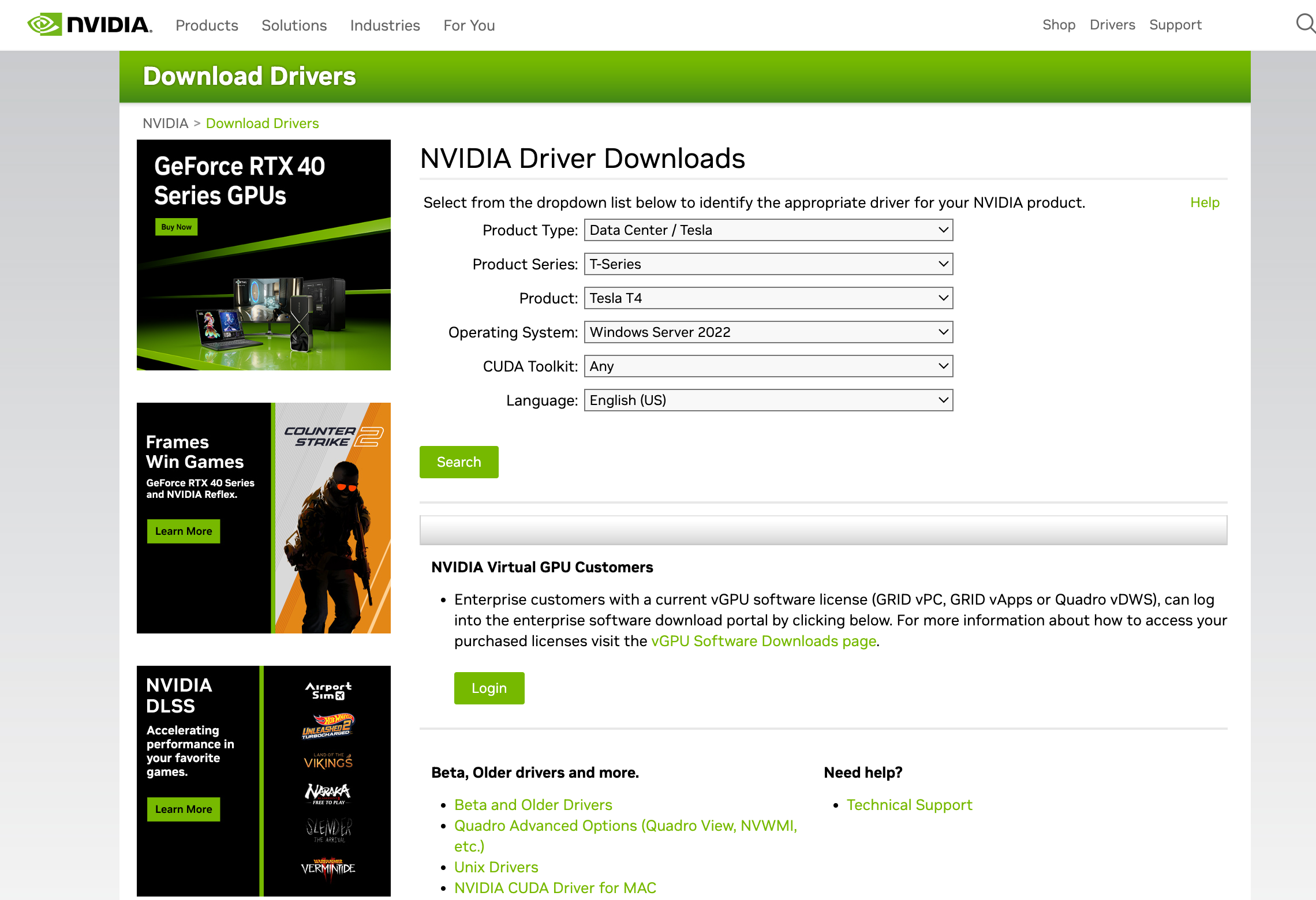Click the Naraka logo
1316x900 pixels.
[x=328, y=794]
